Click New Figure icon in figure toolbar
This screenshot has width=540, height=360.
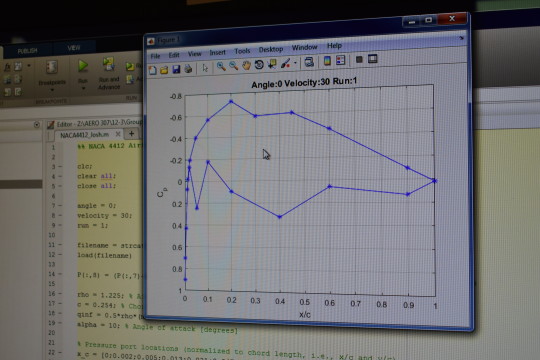(153, 70)
